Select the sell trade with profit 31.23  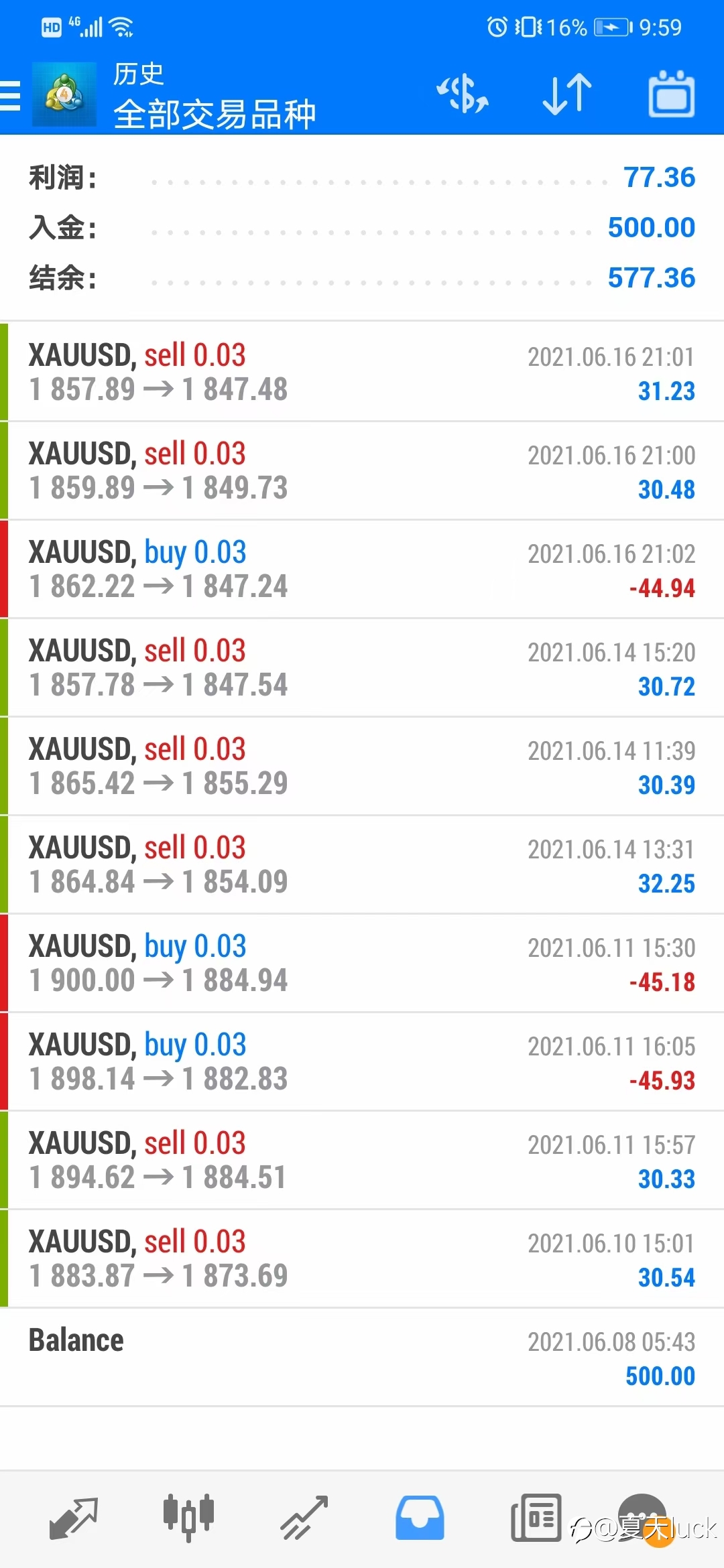pos(362,372)
